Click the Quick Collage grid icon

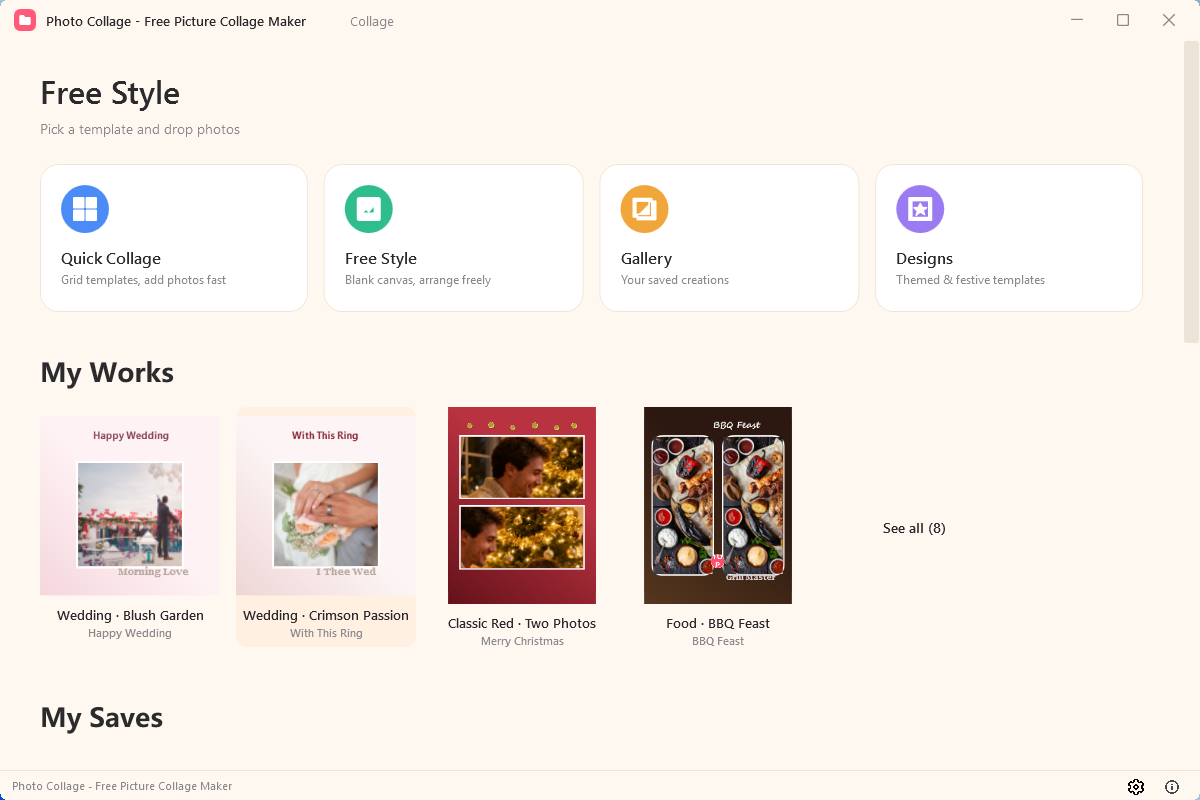click(85, 209)
